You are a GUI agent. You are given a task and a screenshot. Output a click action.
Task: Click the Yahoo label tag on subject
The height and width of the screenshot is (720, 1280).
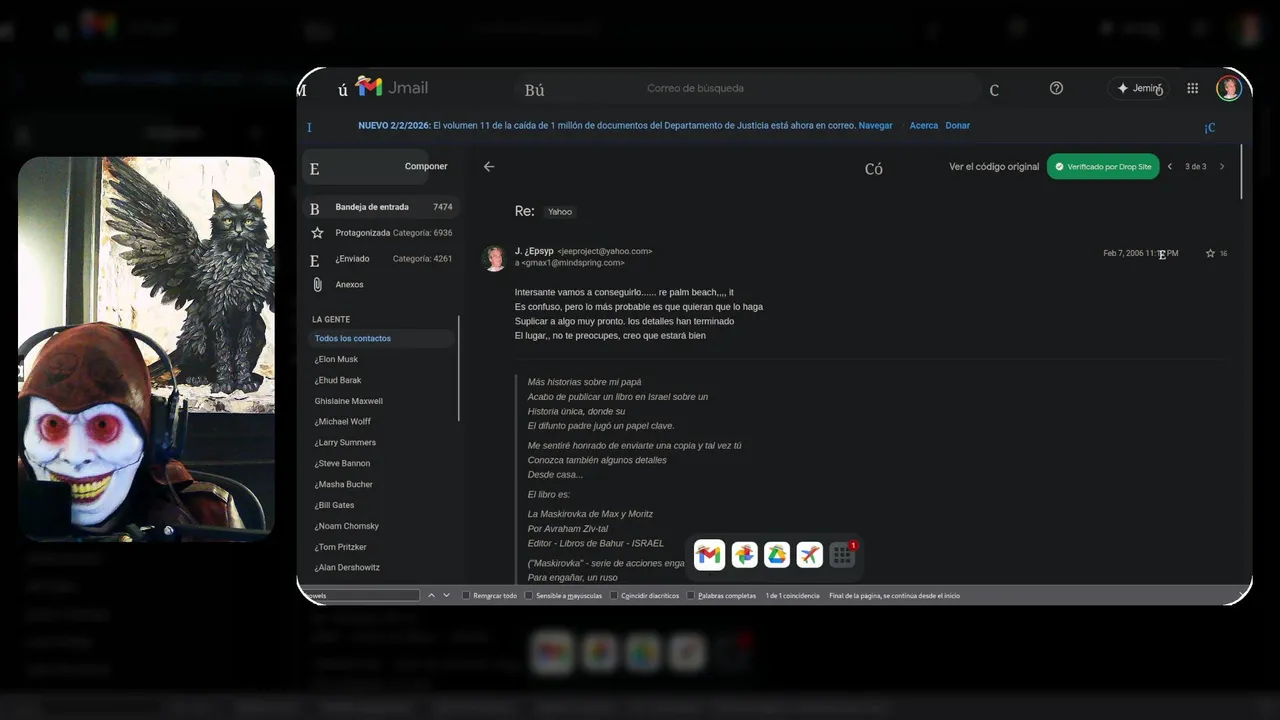click(x=560, y=212)
